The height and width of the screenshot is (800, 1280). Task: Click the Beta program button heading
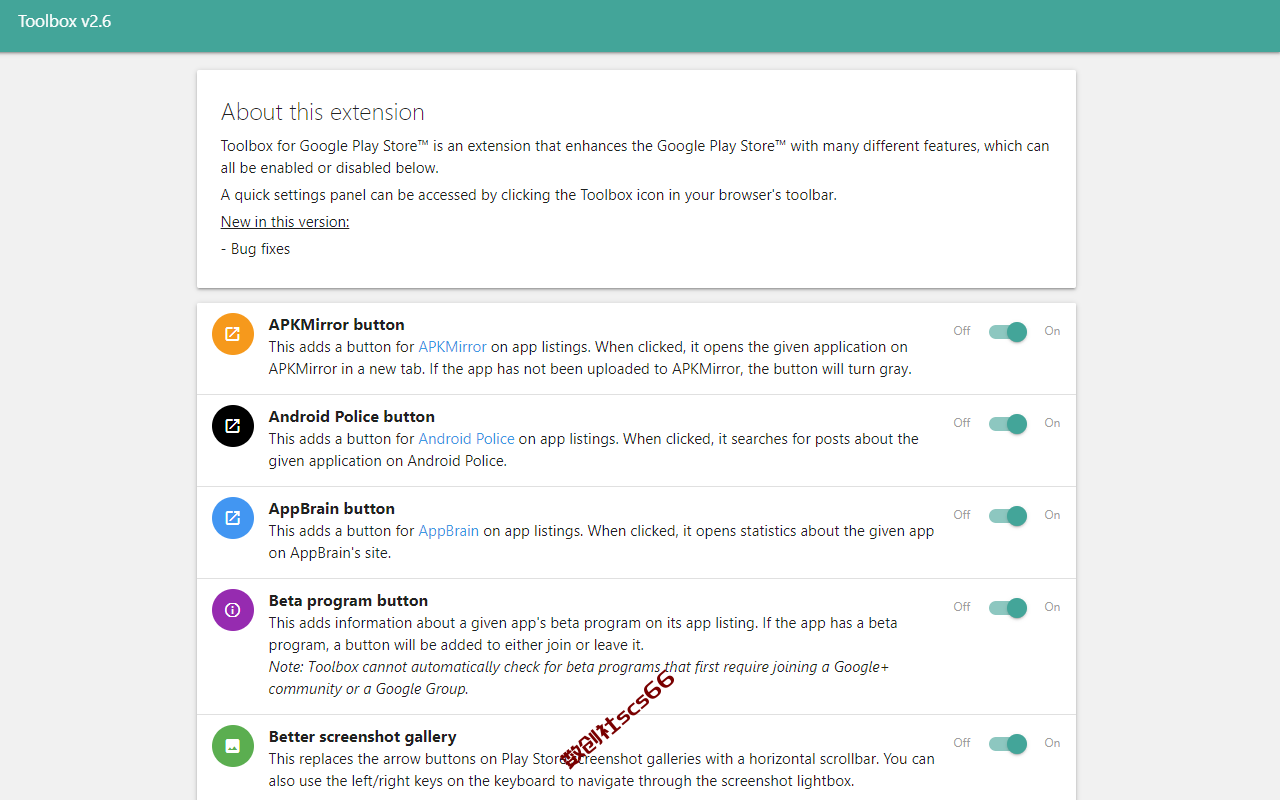click(348, 601)
